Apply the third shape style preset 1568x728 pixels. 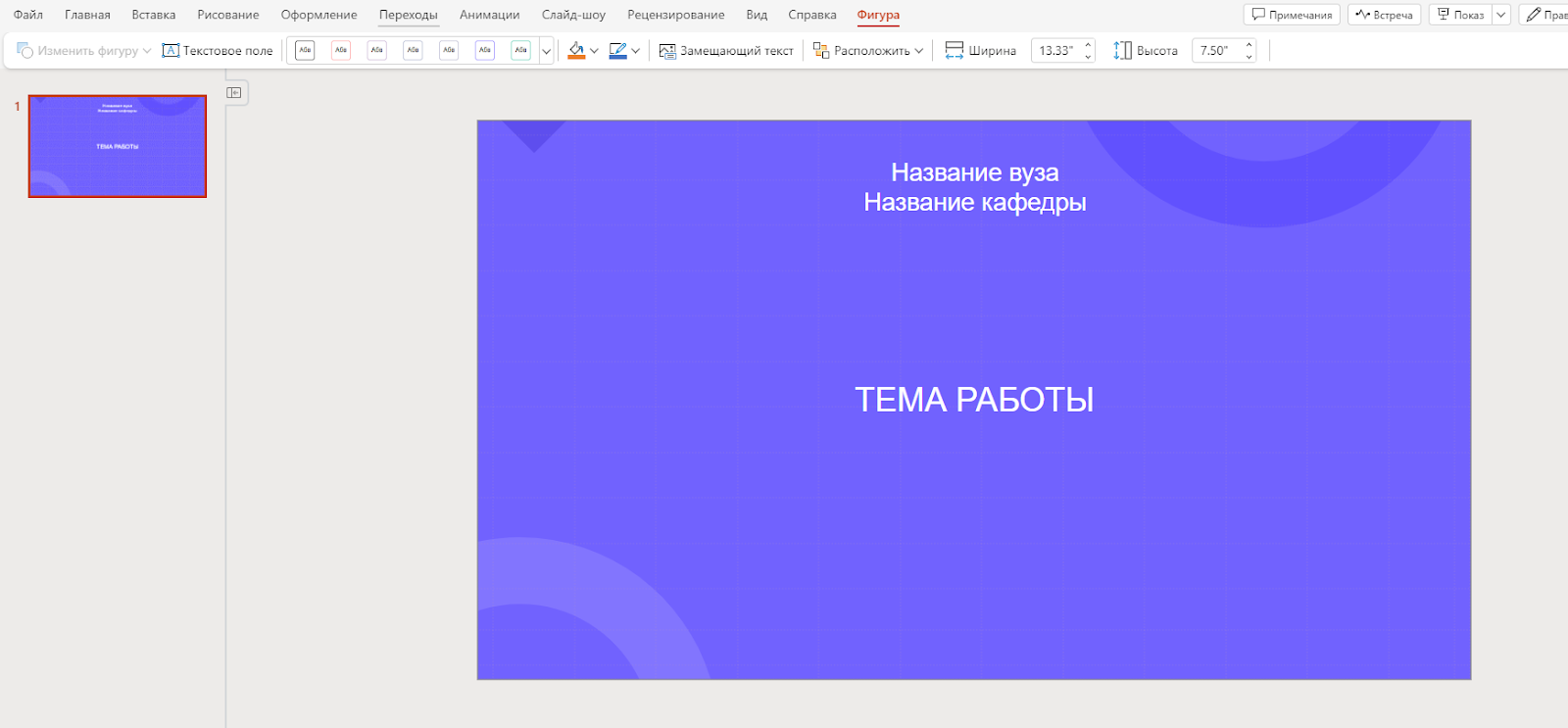pos(377,50)
